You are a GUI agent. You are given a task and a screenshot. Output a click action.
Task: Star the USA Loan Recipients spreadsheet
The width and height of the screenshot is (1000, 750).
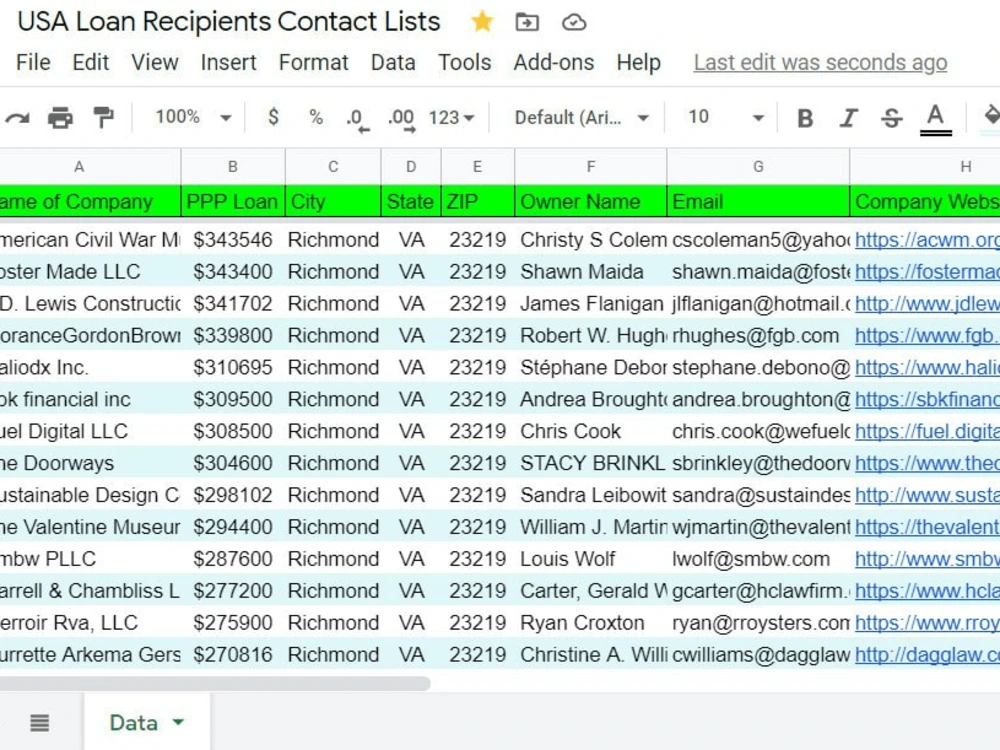482,21
